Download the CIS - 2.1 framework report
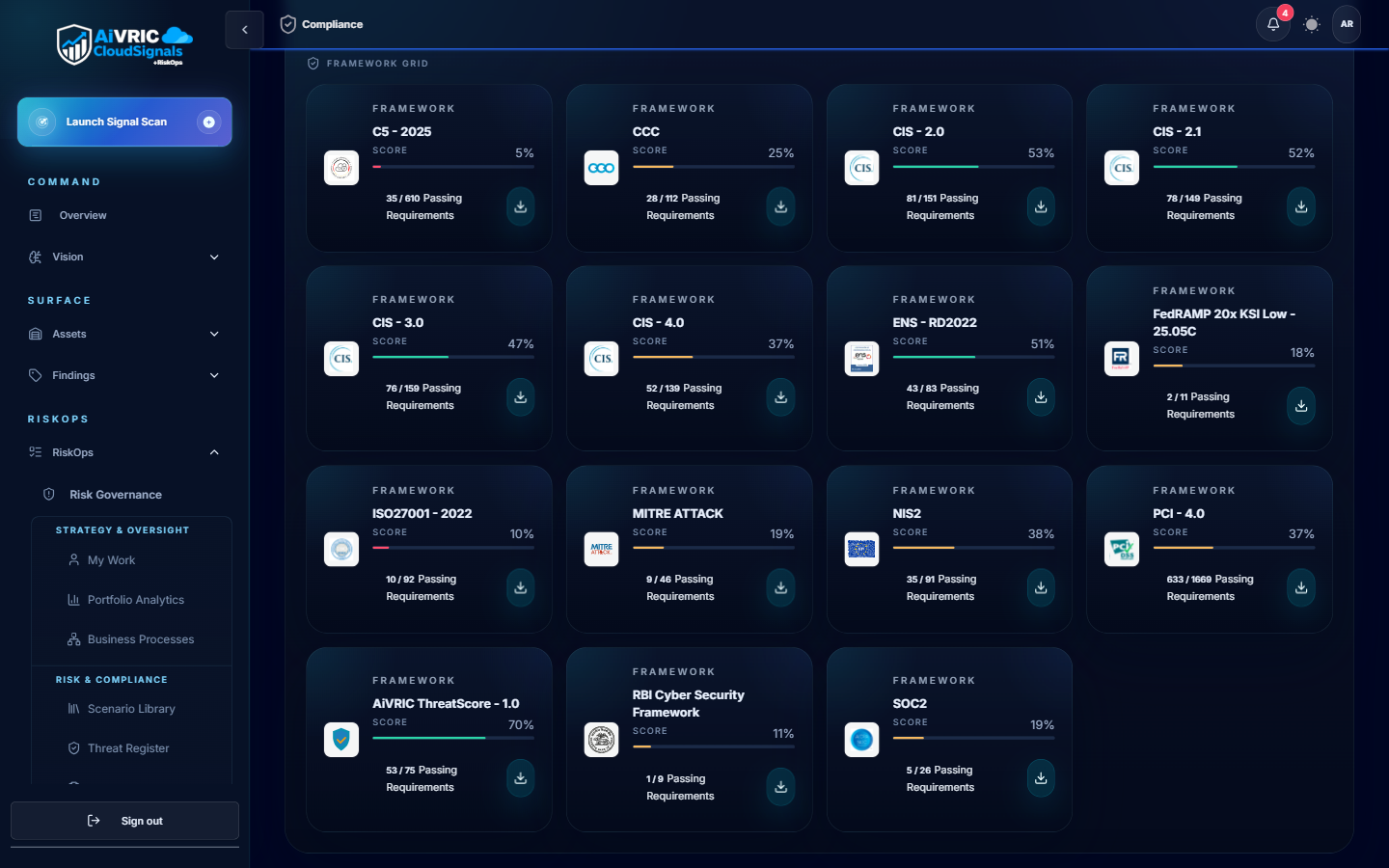The image size is (1389, 868). coord(1301,206)
